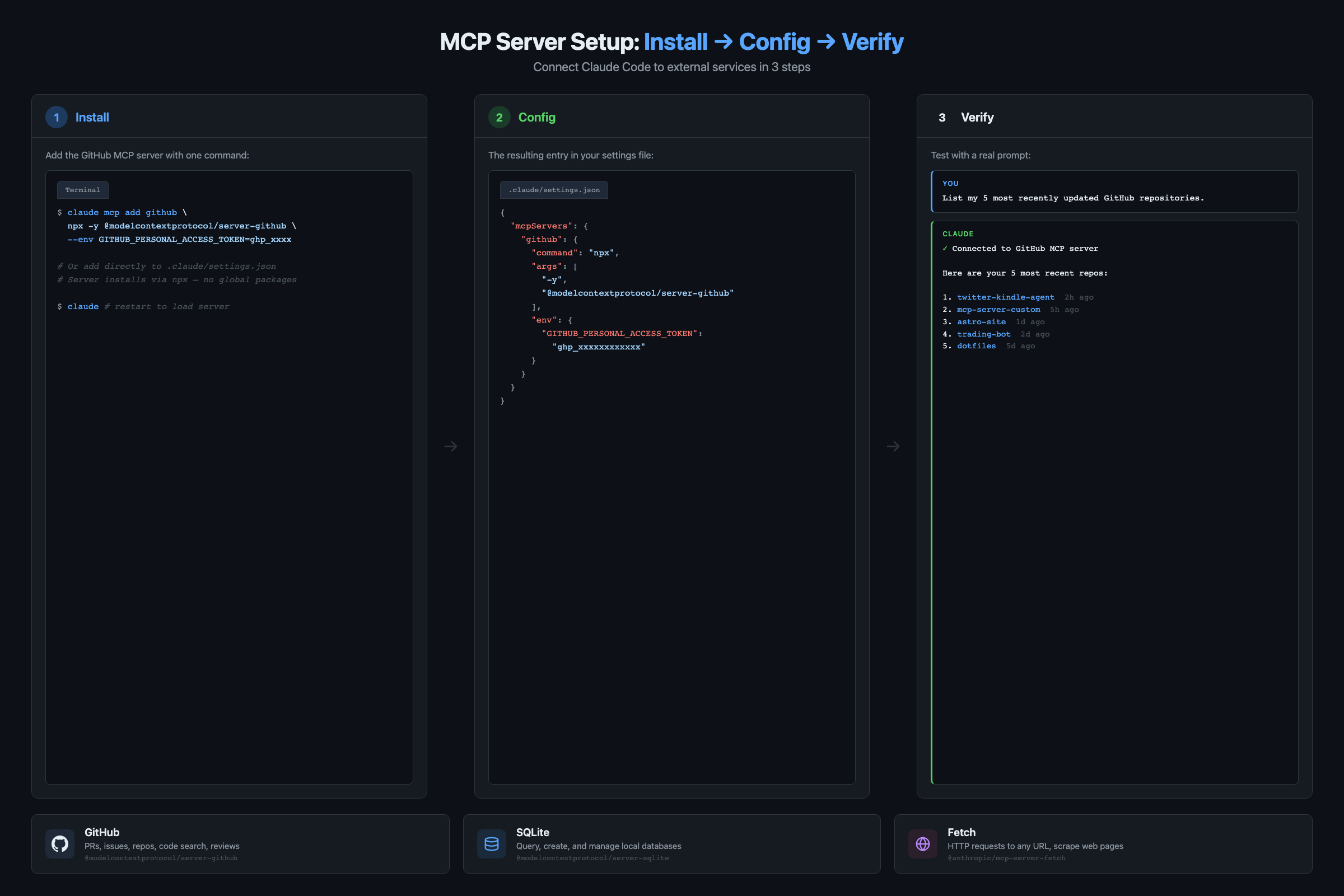This screenshot has width=1344, height=896.
Task: Click the Terminal label tag
Action: pos(83,190)
